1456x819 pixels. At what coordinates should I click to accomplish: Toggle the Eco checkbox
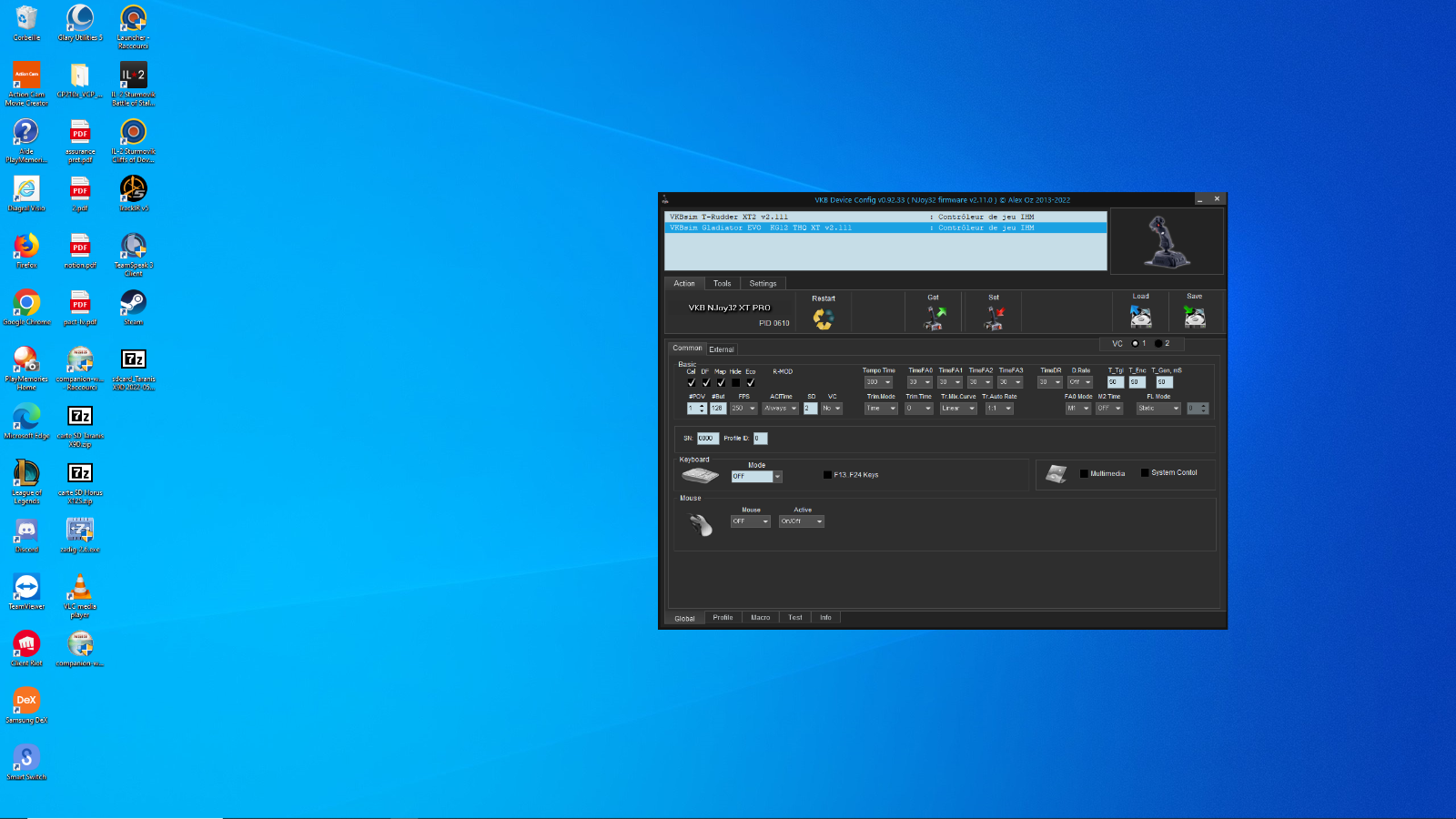click(751, 382)
